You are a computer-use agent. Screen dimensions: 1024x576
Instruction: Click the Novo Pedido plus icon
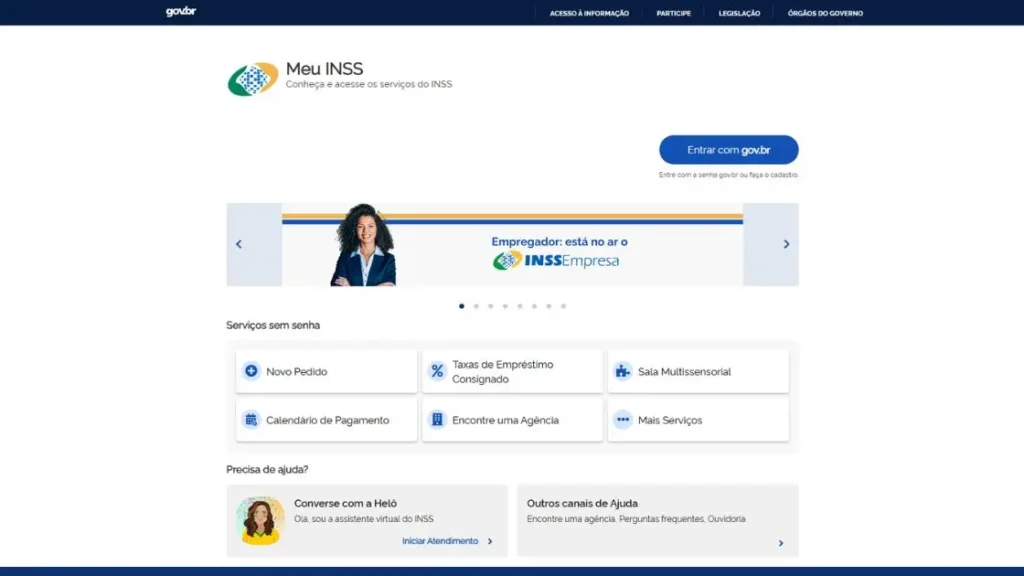[x=251, y=371]
